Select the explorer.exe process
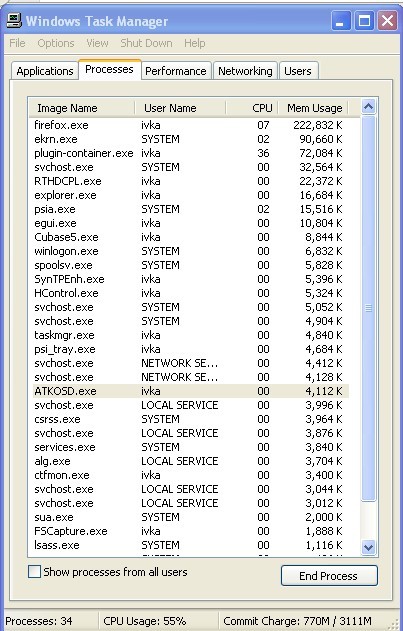 point(189,195)
